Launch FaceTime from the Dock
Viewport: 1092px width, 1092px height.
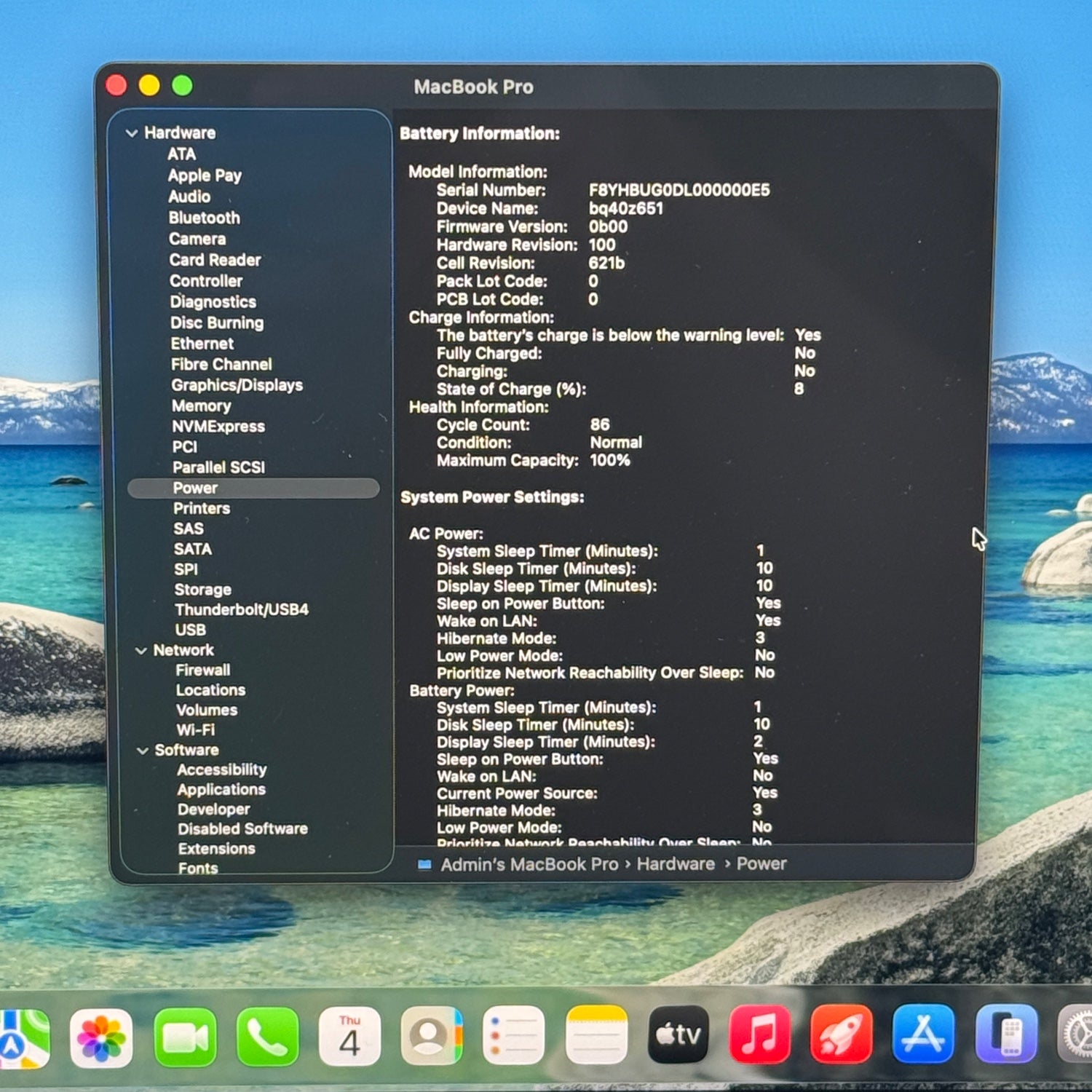[185, 1037]
